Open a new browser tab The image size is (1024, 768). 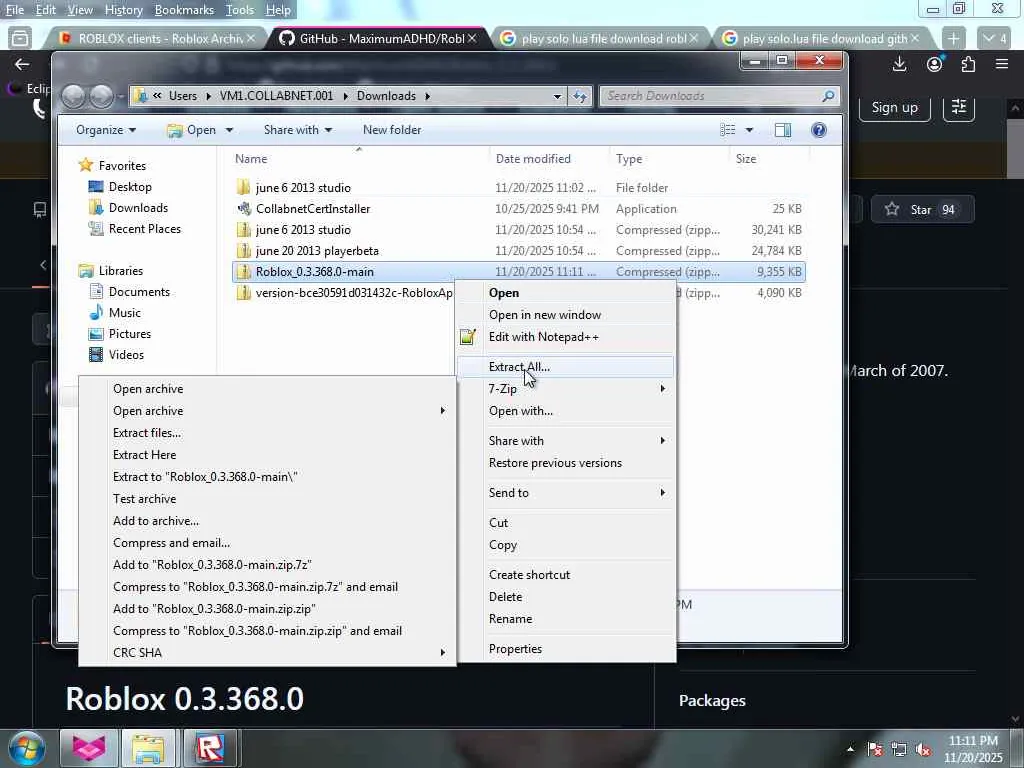point(953,39)
